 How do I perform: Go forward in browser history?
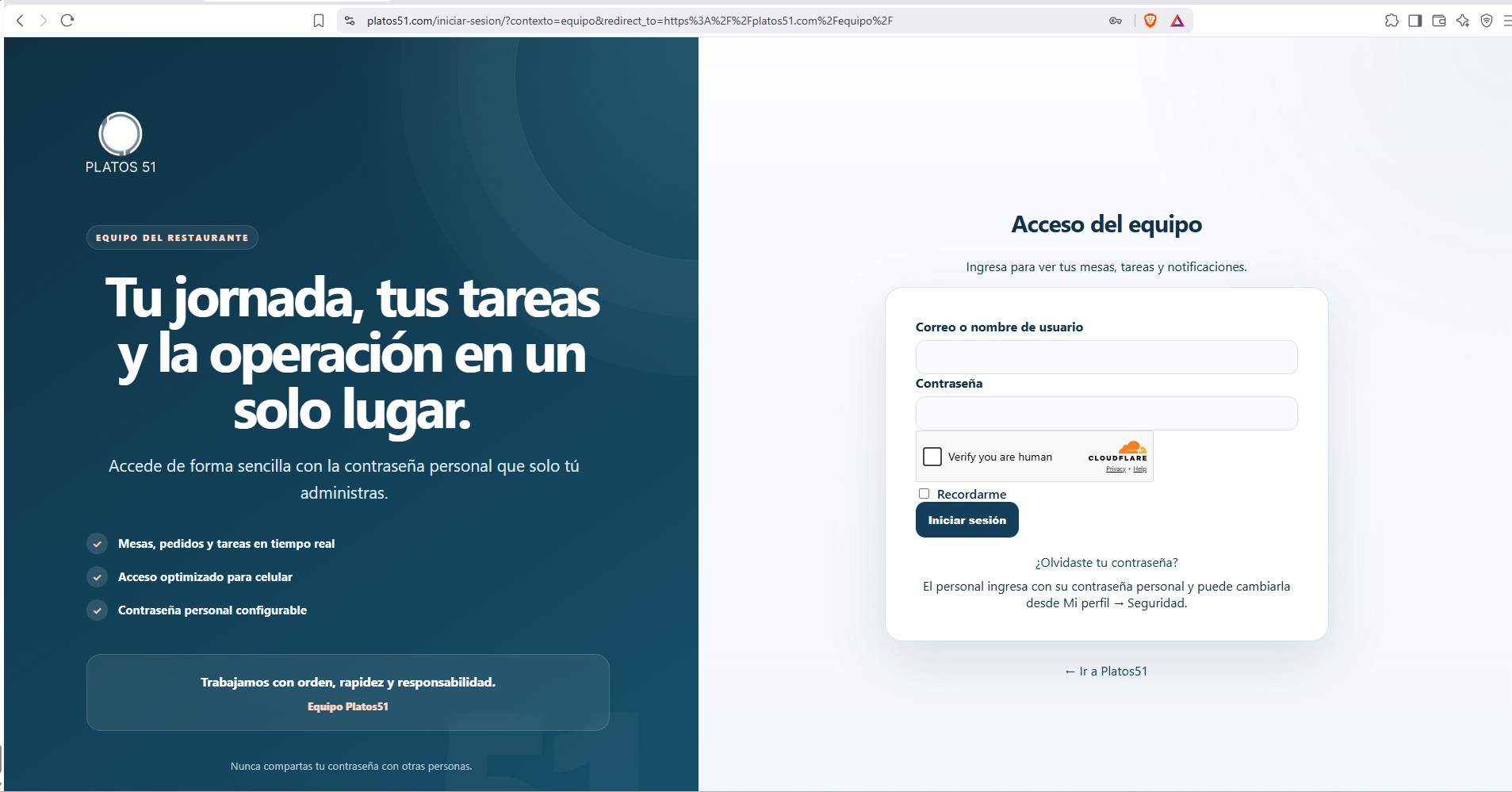tap(44, 21)
